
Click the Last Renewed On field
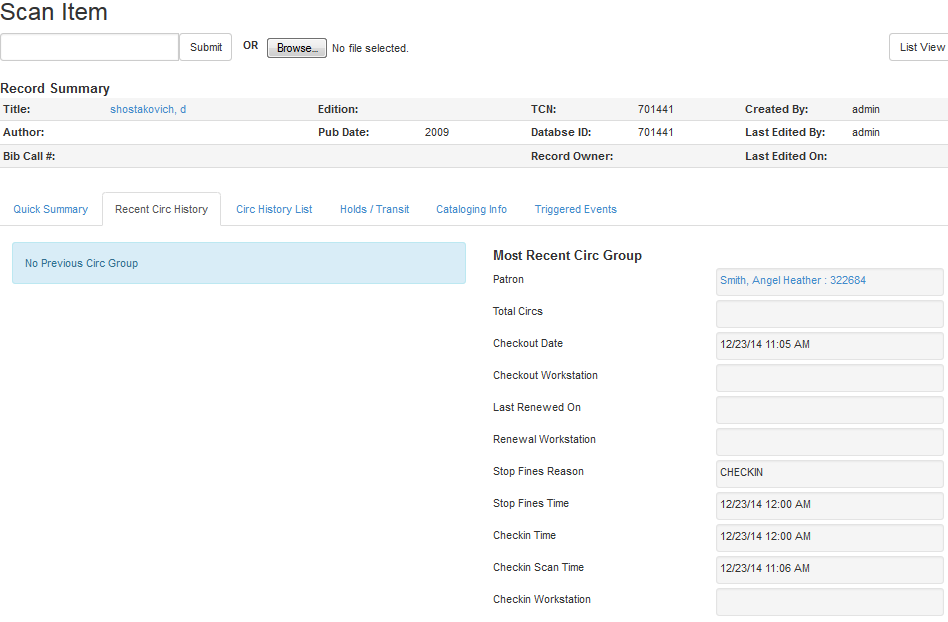829,410
